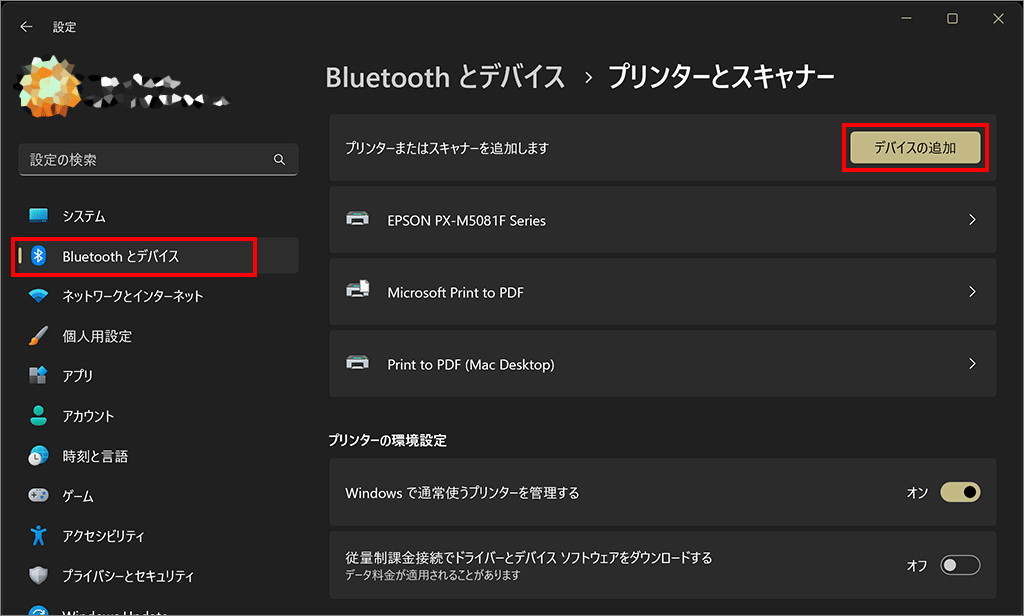Screen dimensions: 1024x616
Task: Click the プライバシーとセキュリティ shield icon
Action: tap(39, 575)
